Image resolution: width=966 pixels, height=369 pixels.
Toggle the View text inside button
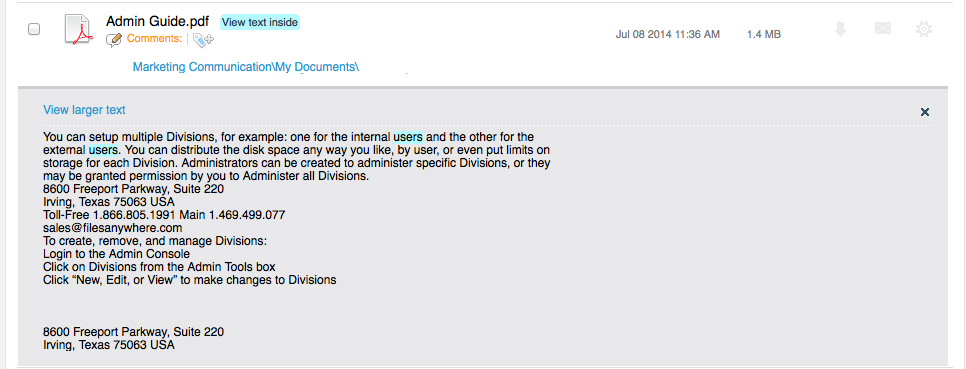click(260, 22)
